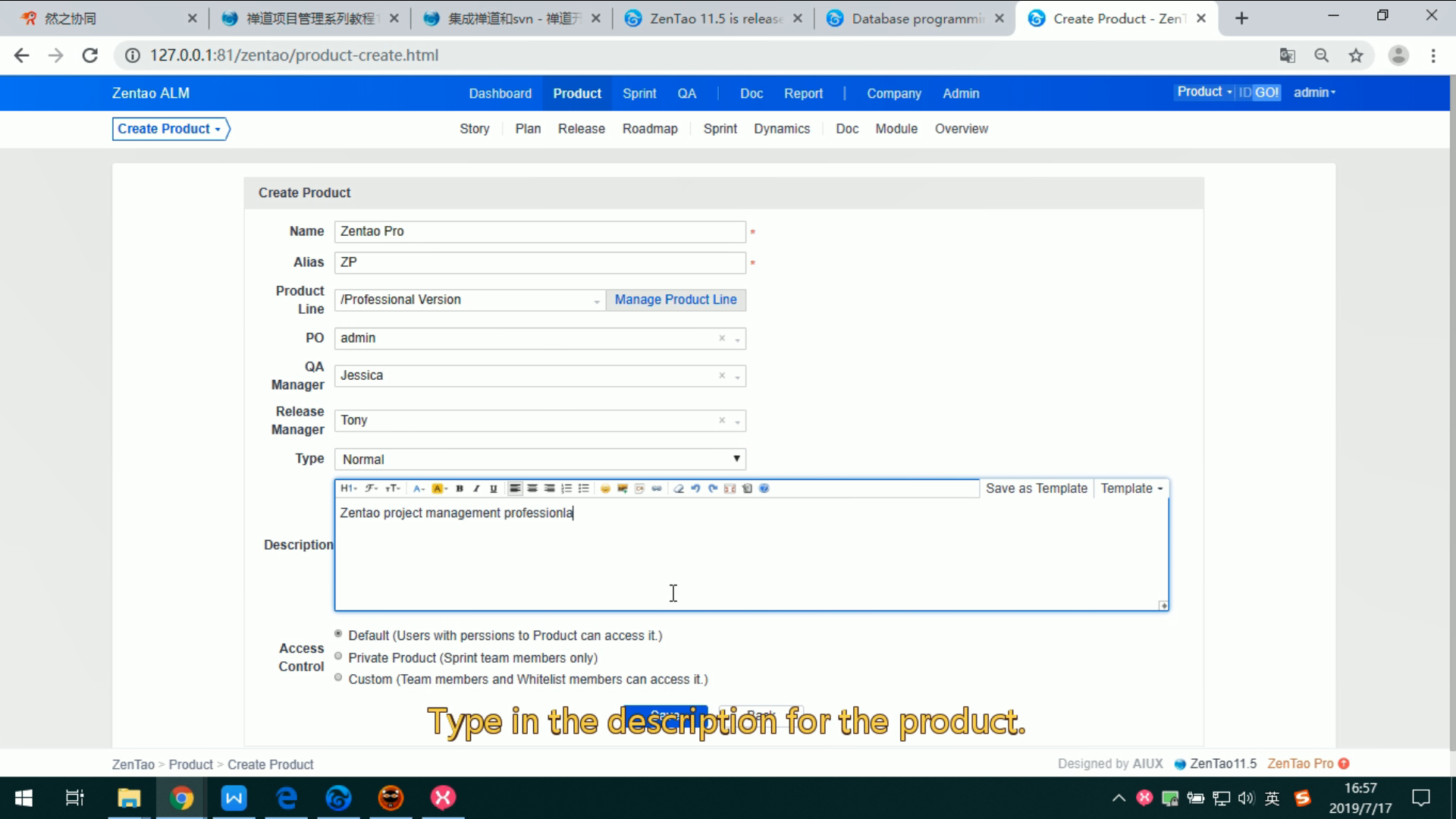1456x819 pixels.
Task: Open Windows Start menu
Action: click(24, 798)
